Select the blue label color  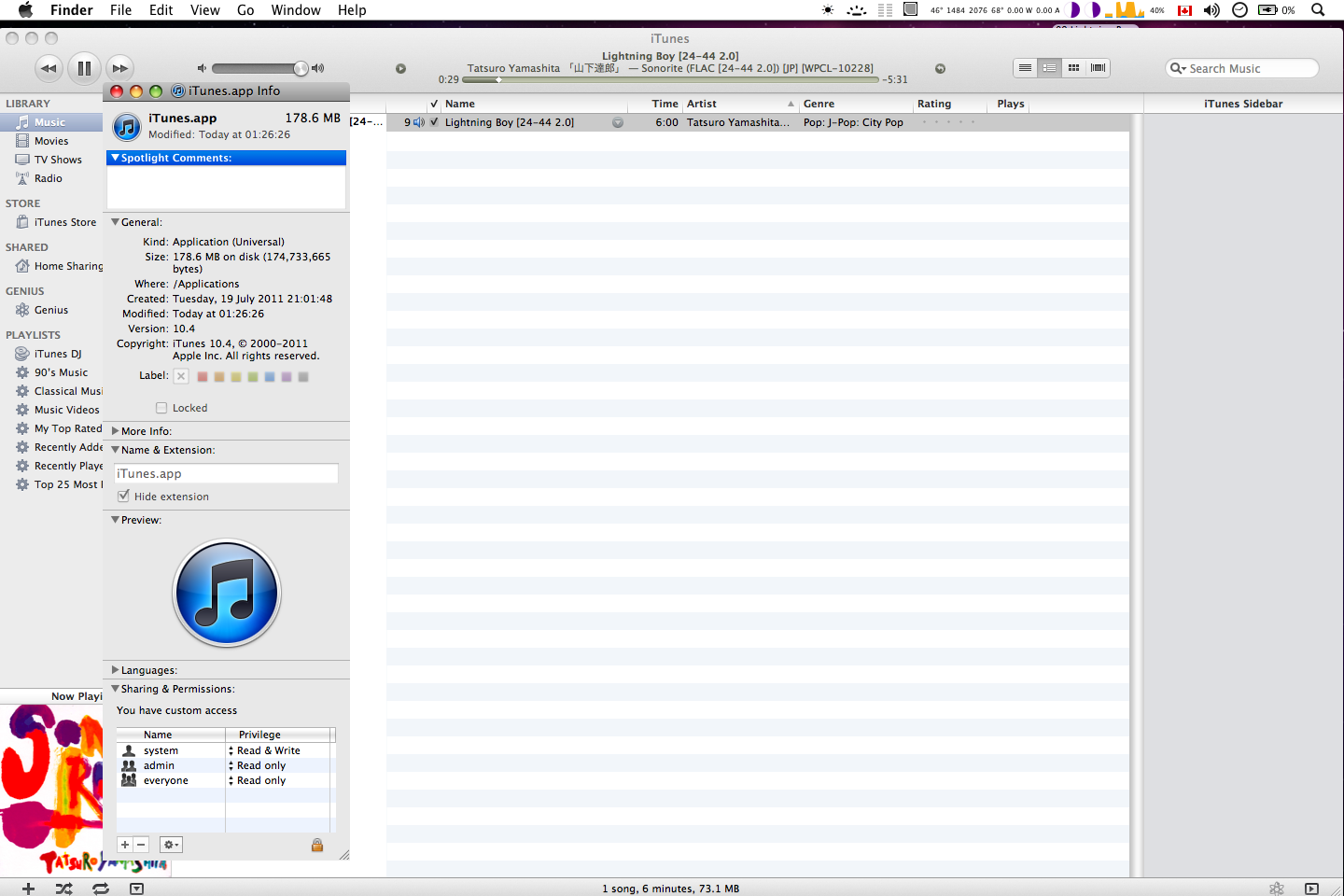(270, 377)
